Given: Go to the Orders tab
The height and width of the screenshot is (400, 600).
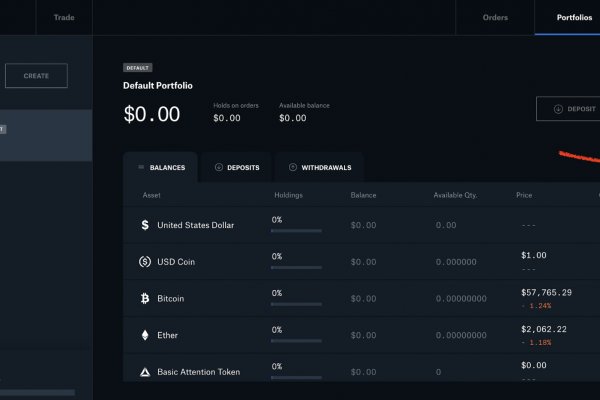Looking at the screenshot, I should pyautogui.click(x=495, y=17).
